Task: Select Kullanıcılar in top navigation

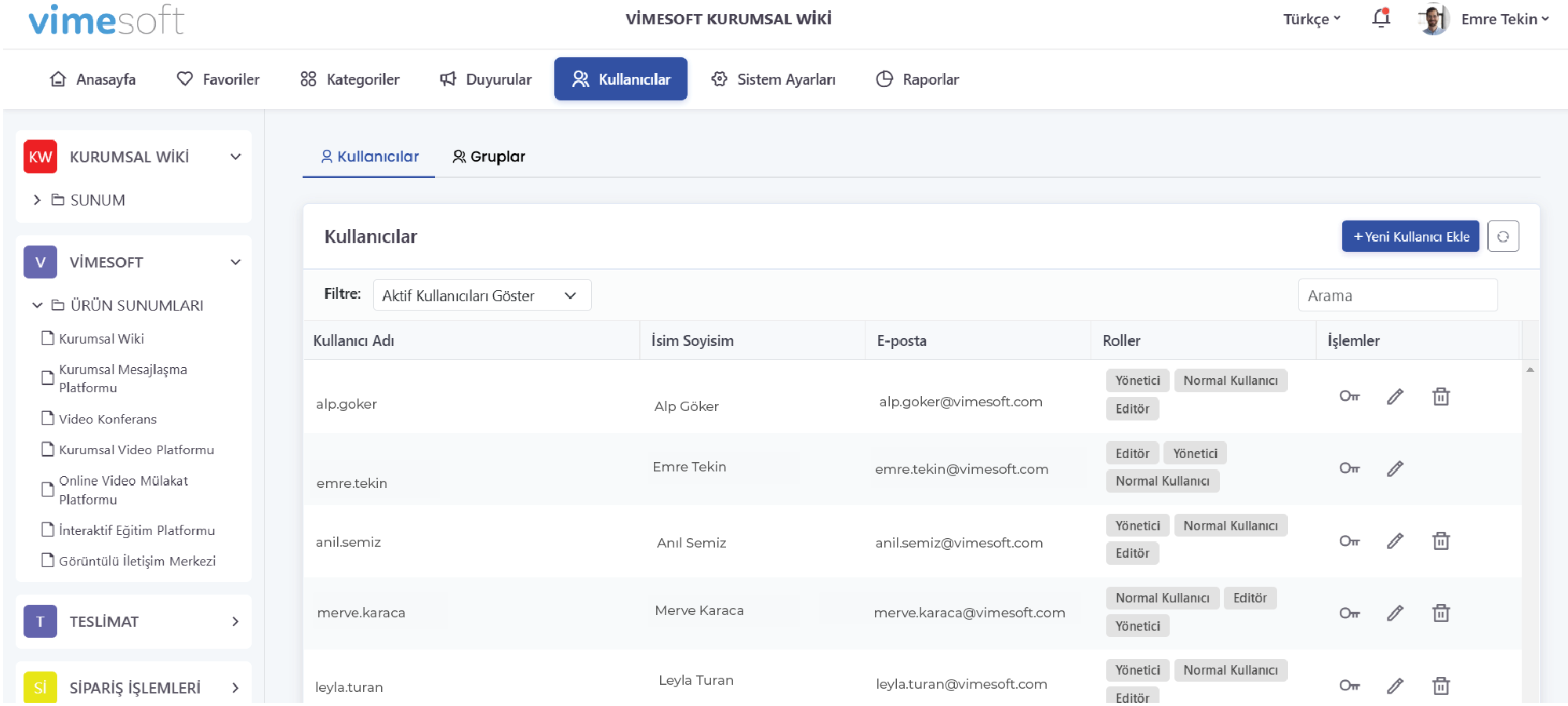Action: (x=621, y=79)
